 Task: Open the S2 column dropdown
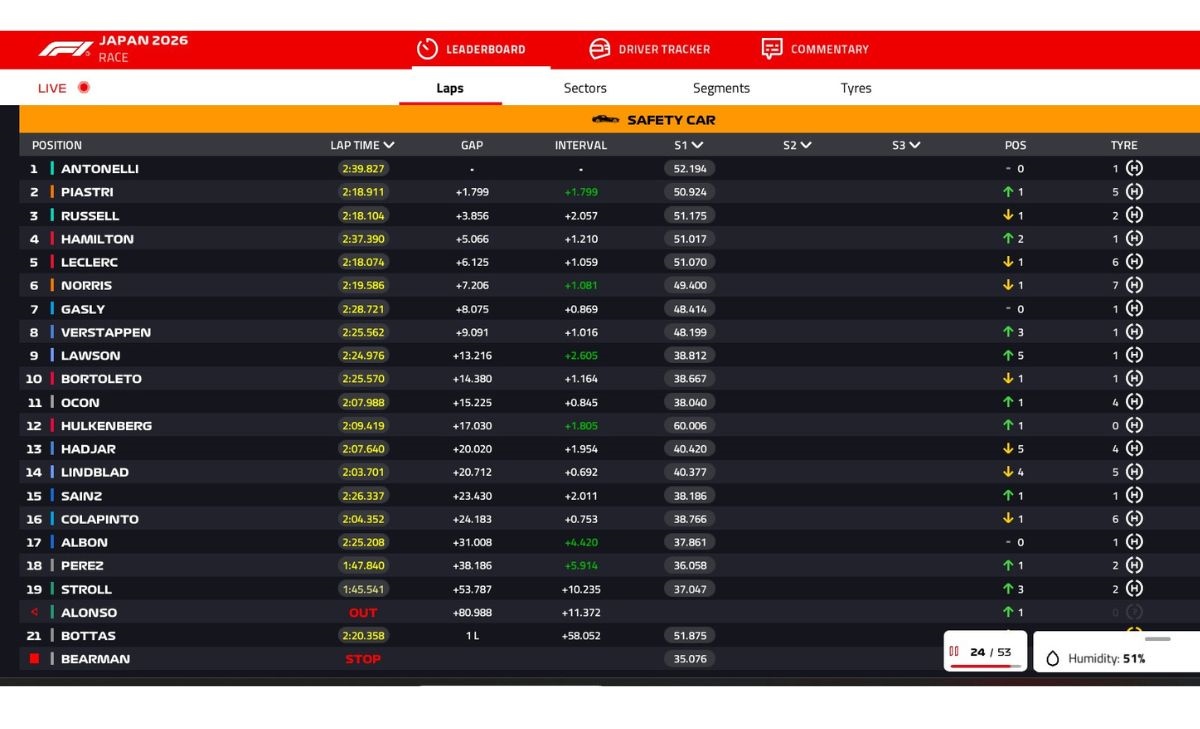click(806, 145)
